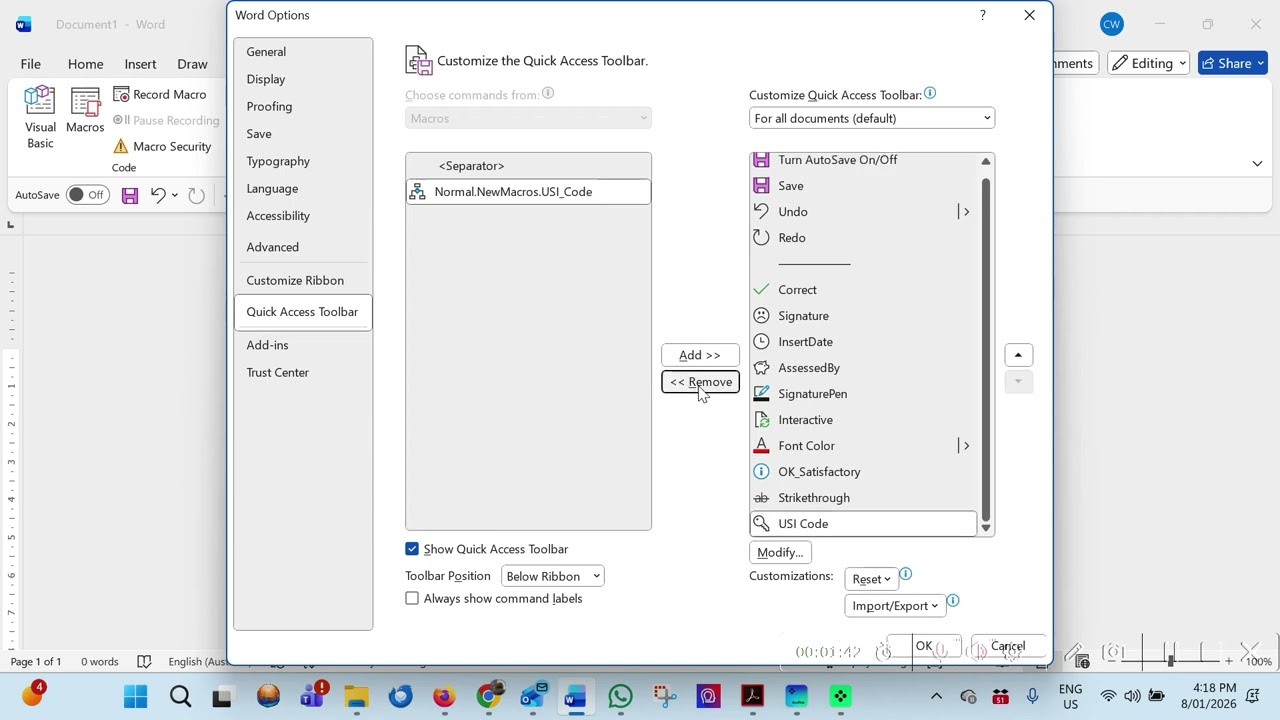
Task: Select AssessedBy command in list
Action: click(862, 368)
